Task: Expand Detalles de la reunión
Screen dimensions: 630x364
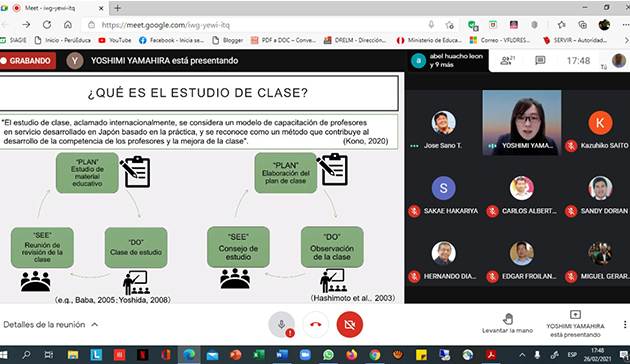Action: (51, 324)
